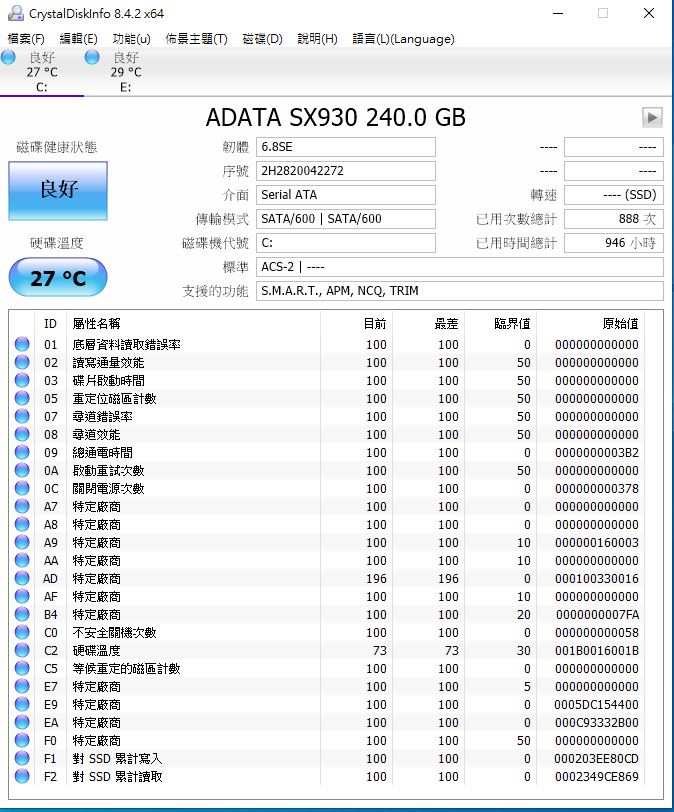Click the status icon for attribute 01

pos(22,344)
